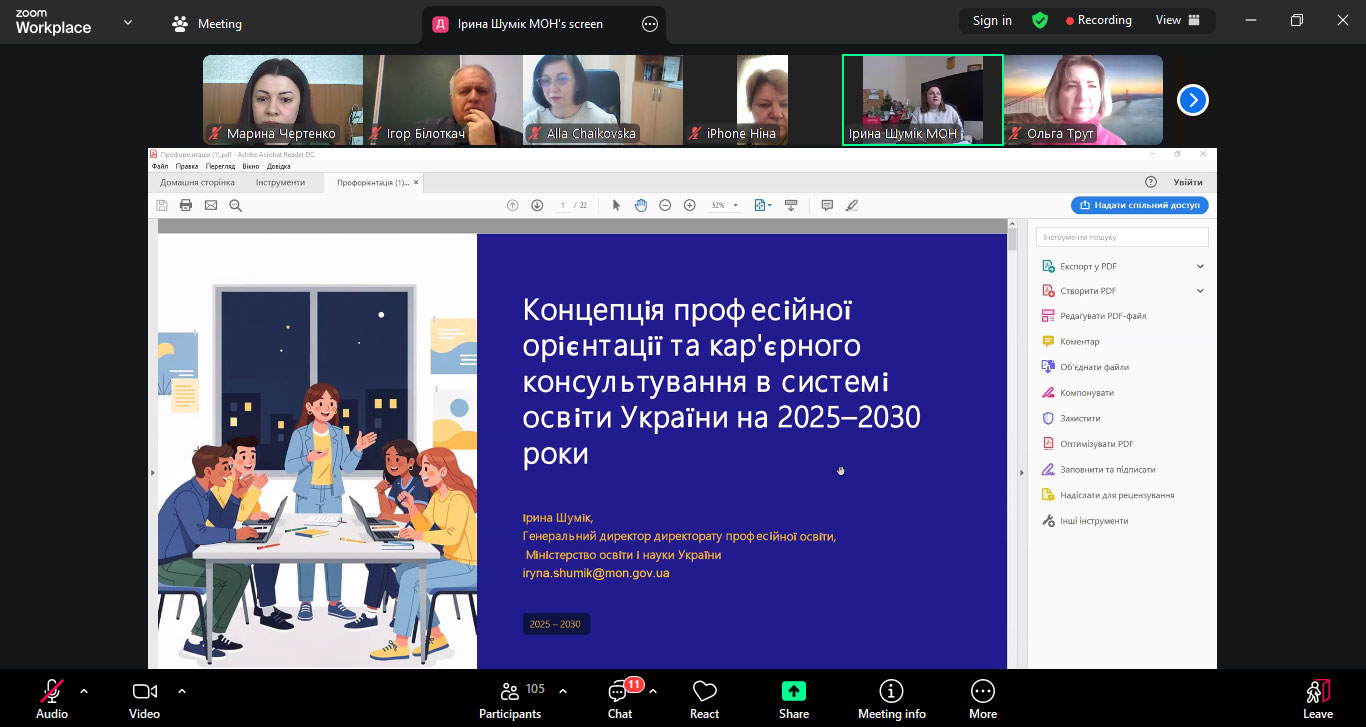Open the View layout menu
This screenshot has width=1366, height=727.
tap(1177, 21)
